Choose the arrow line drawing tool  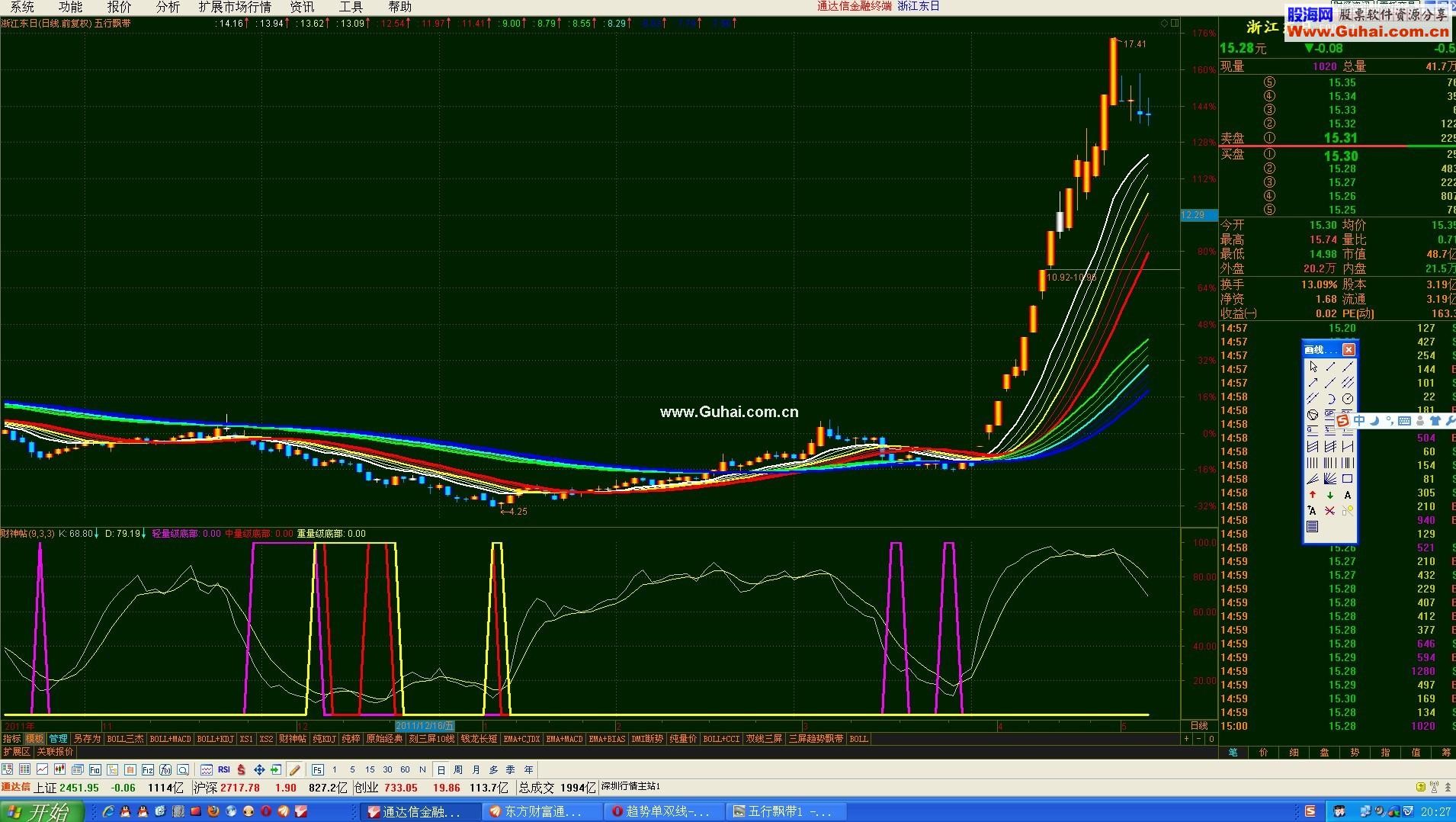1313,383
